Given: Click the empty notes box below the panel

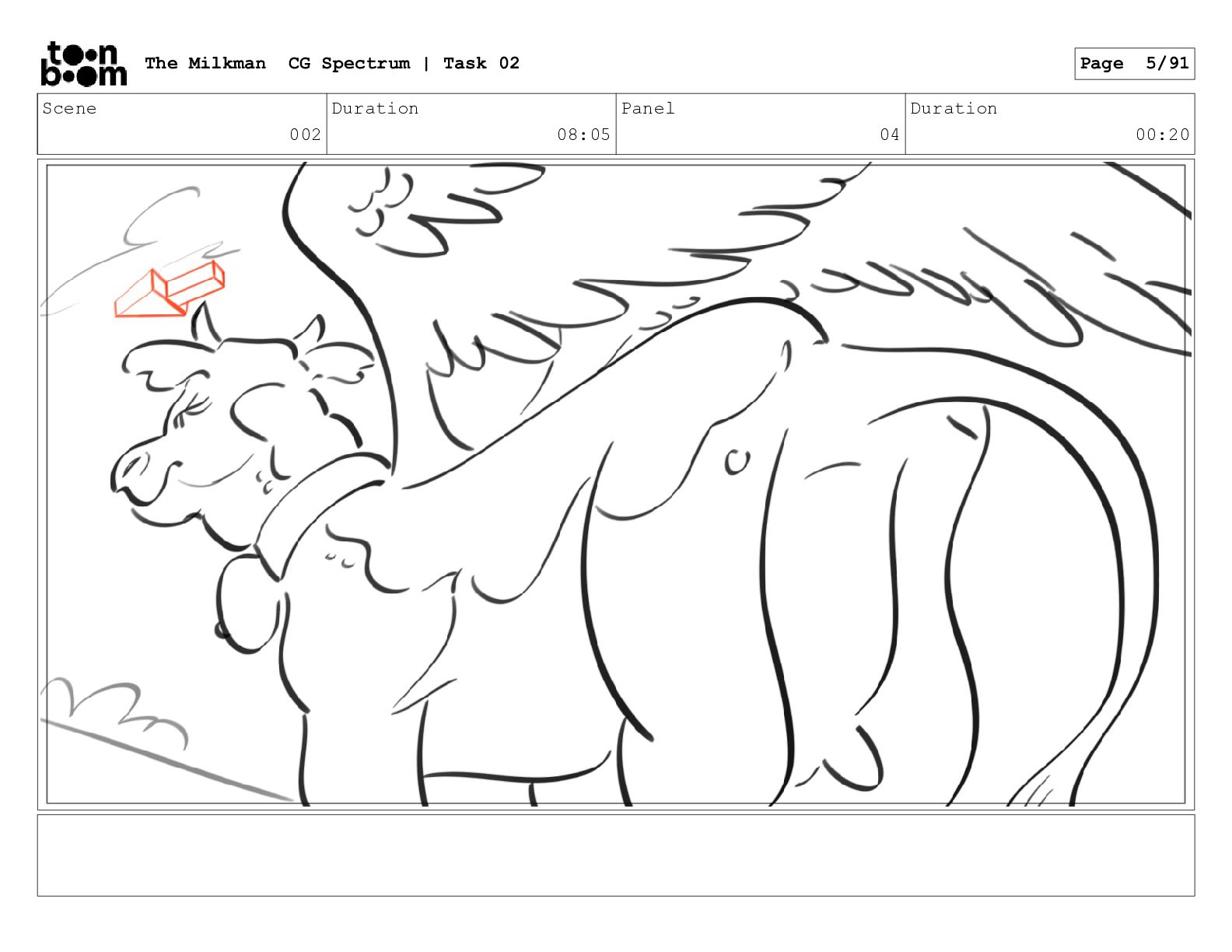Looking at the screenshot, I should tap(615, 855).
